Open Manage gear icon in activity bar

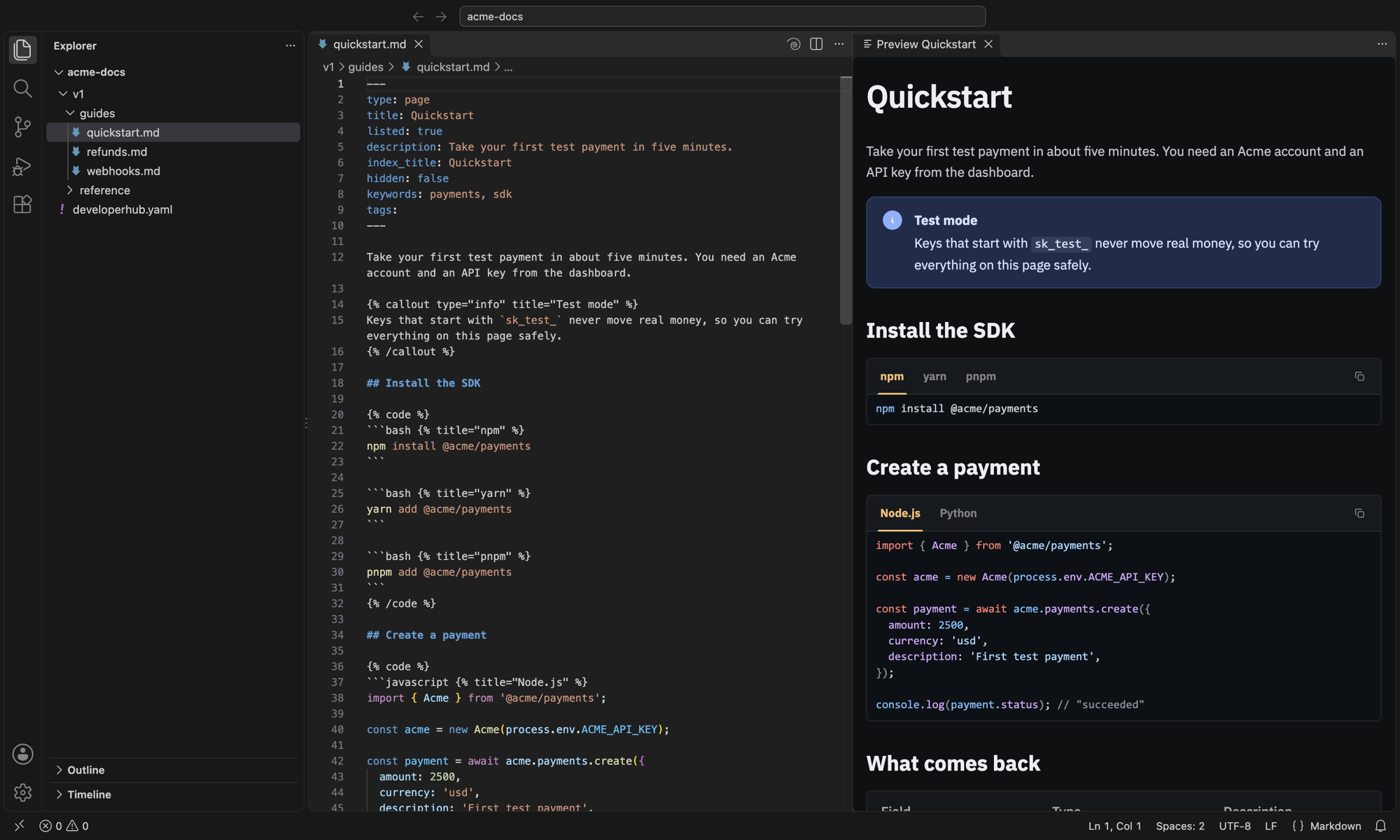click(x=22, y=792)
